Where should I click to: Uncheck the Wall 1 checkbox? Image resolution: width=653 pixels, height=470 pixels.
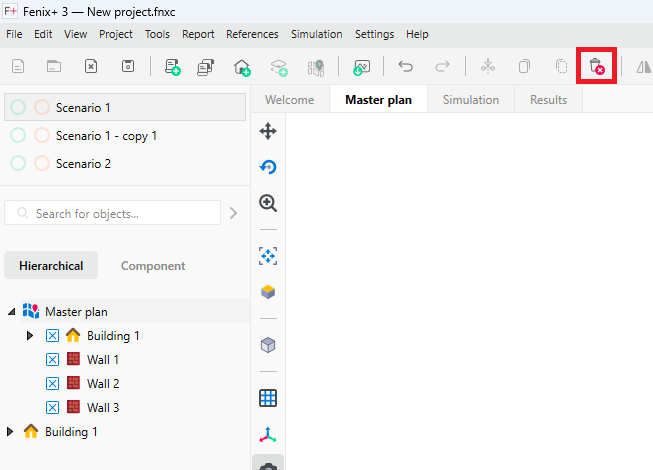[53, 360]
